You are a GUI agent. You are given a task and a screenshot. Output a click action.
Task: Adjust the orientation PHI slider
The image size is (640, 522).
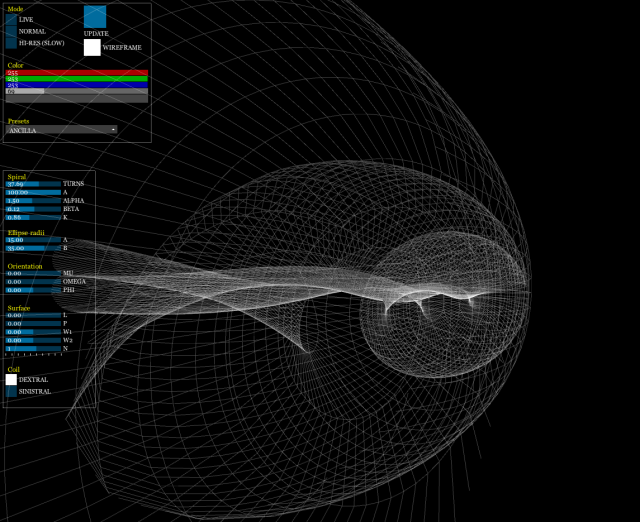click(x=33, y=290)
